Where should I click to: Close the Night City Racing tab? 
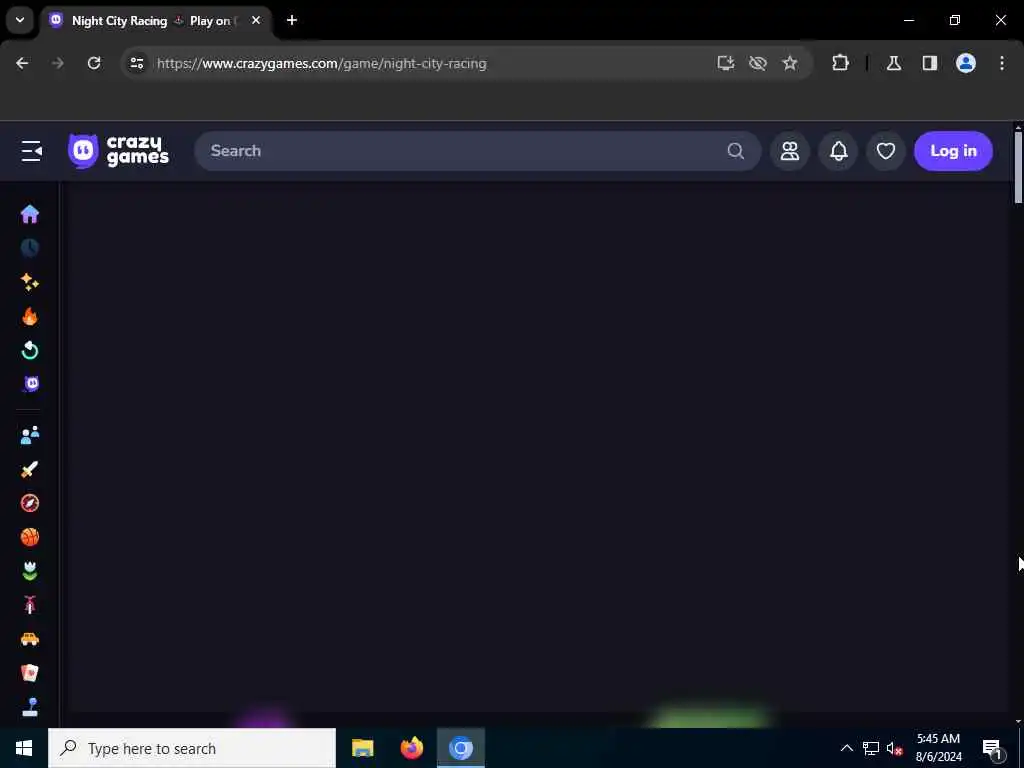256,20
